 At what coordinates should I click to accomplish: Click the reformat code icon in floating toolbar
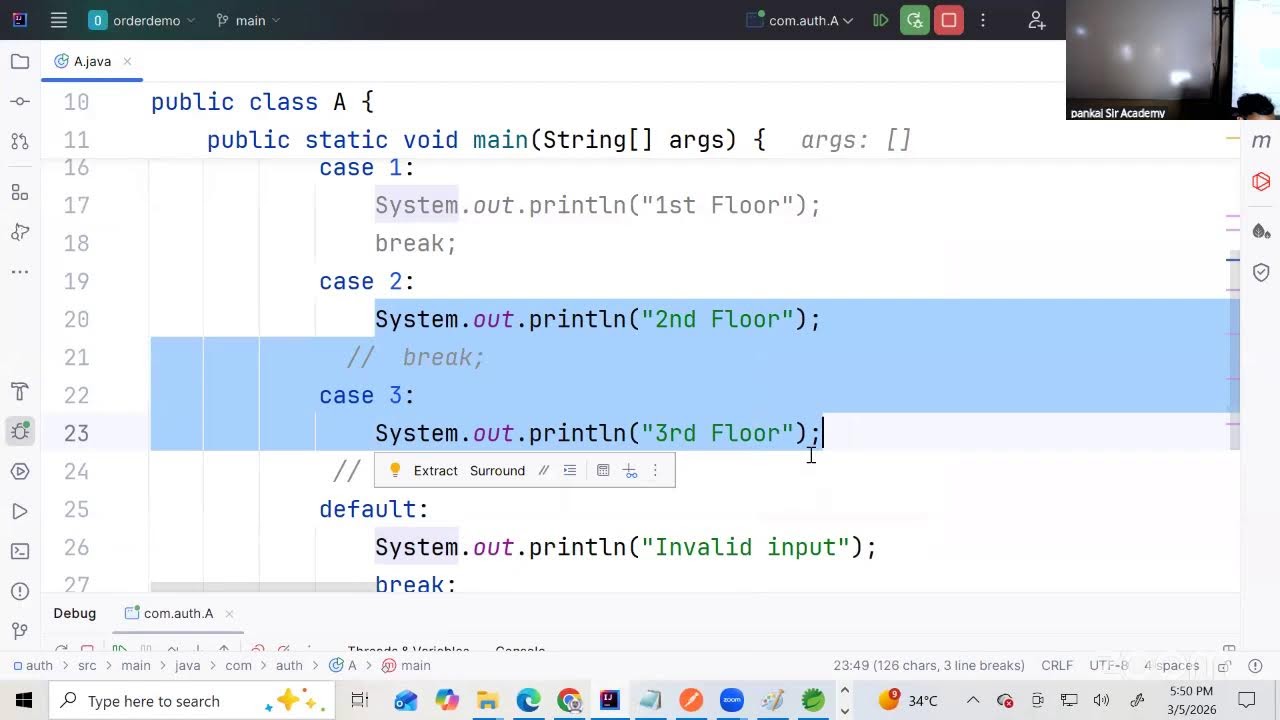click(570, 470)
